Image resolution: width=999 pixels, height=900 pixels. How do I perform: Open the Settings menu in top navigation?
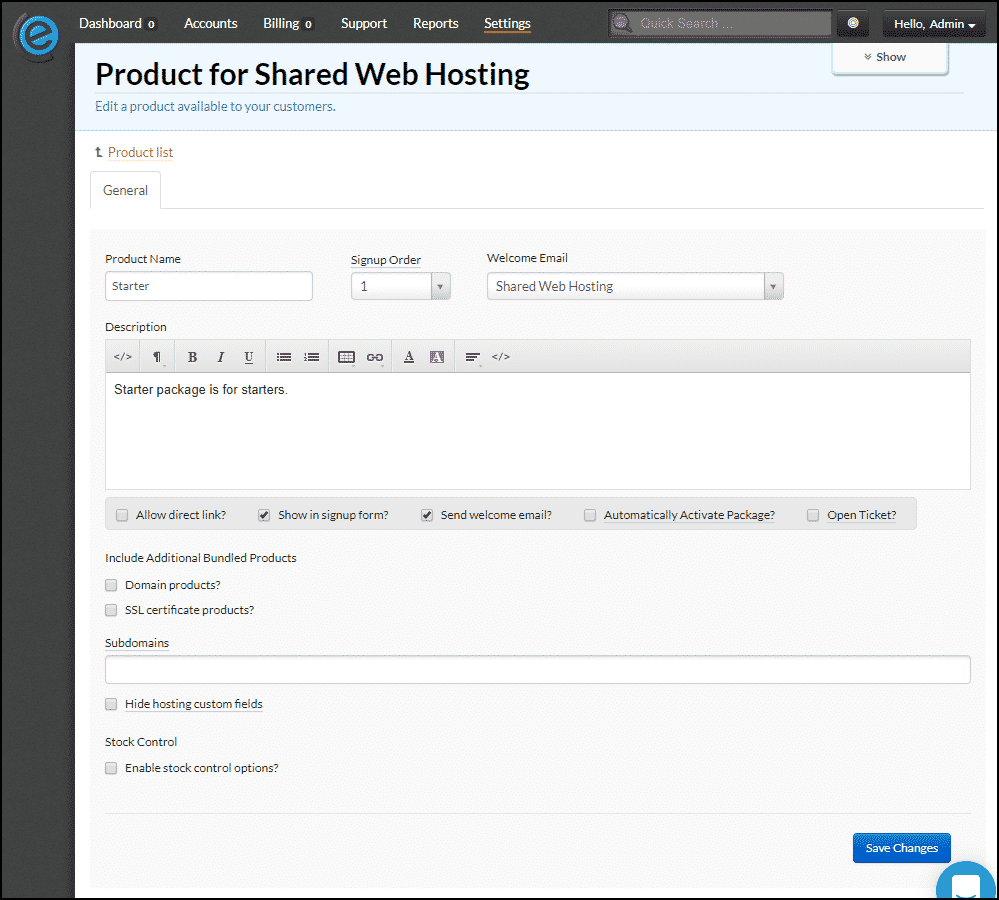pos(507,24)
